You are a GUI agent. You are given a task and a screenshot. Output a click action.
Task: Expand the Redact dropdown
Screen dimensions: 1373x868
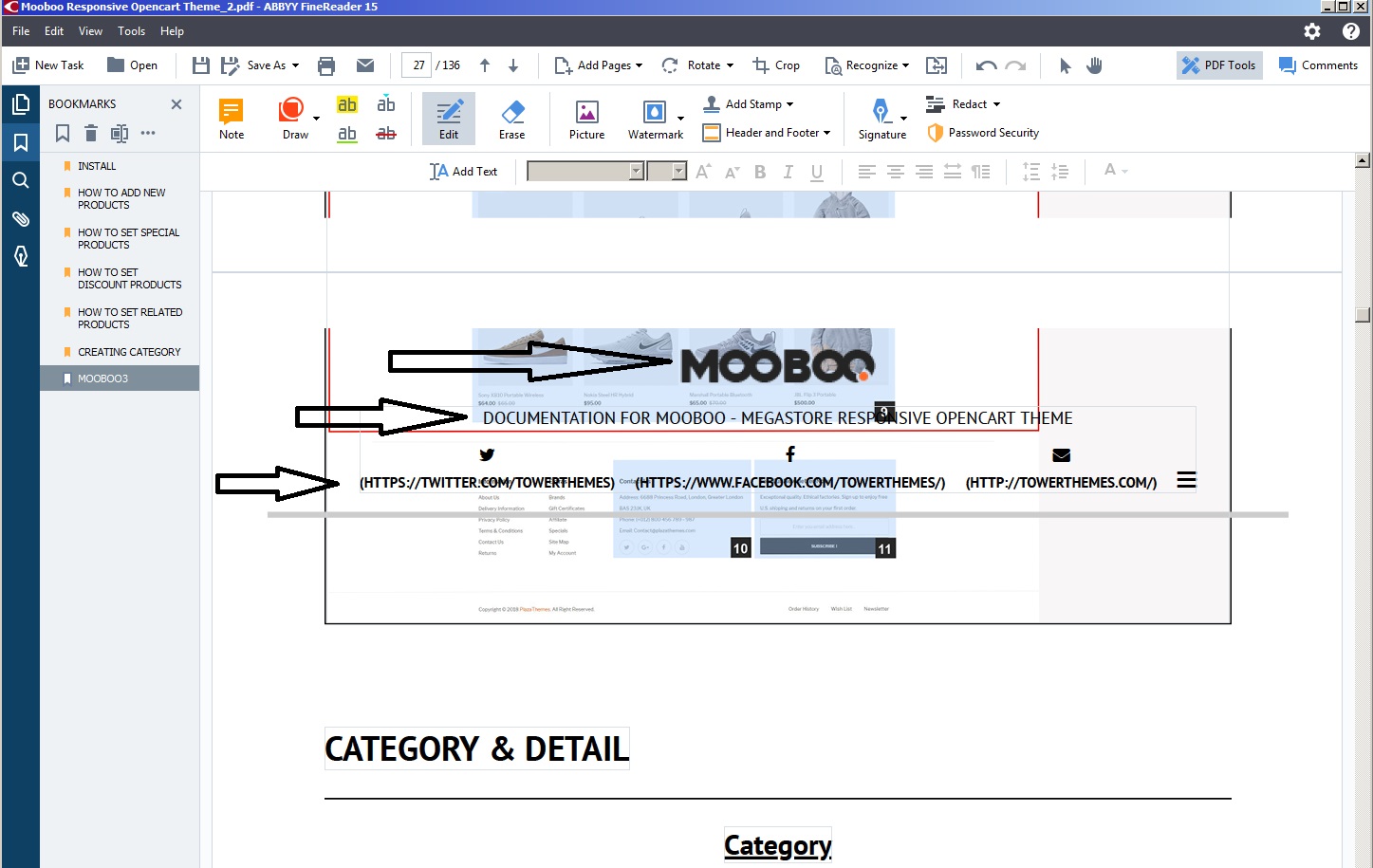point(996,104)
